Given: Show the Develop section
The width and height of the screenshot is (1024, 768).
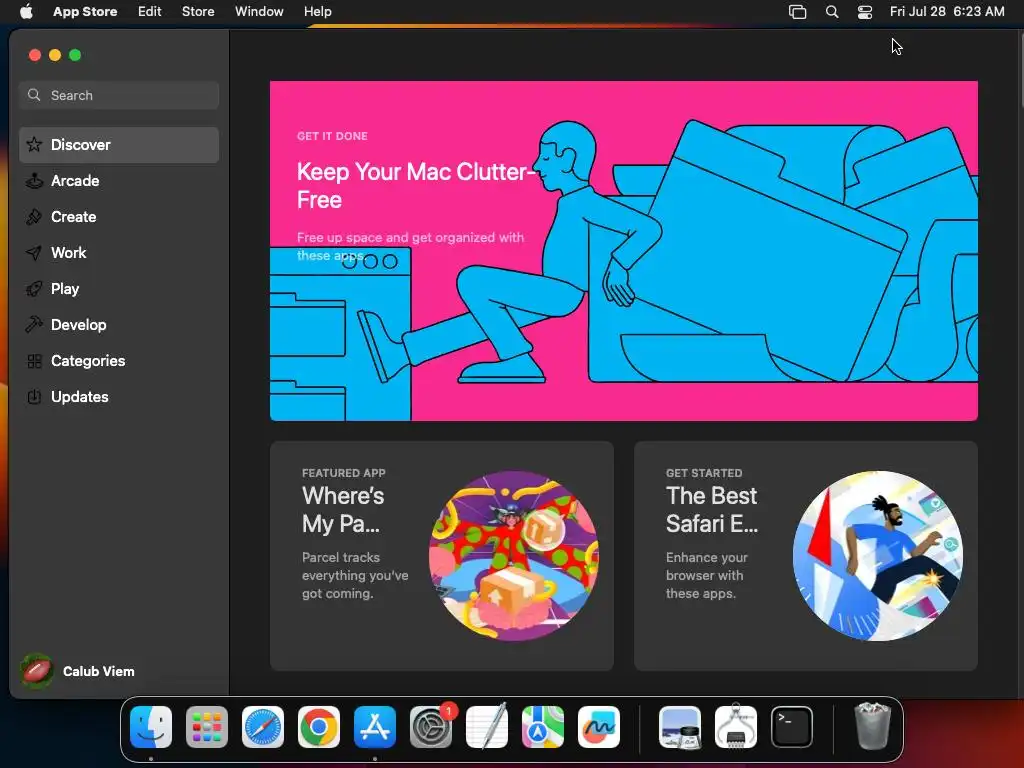Looking at the screenshot, I should (x=119, y=325).
